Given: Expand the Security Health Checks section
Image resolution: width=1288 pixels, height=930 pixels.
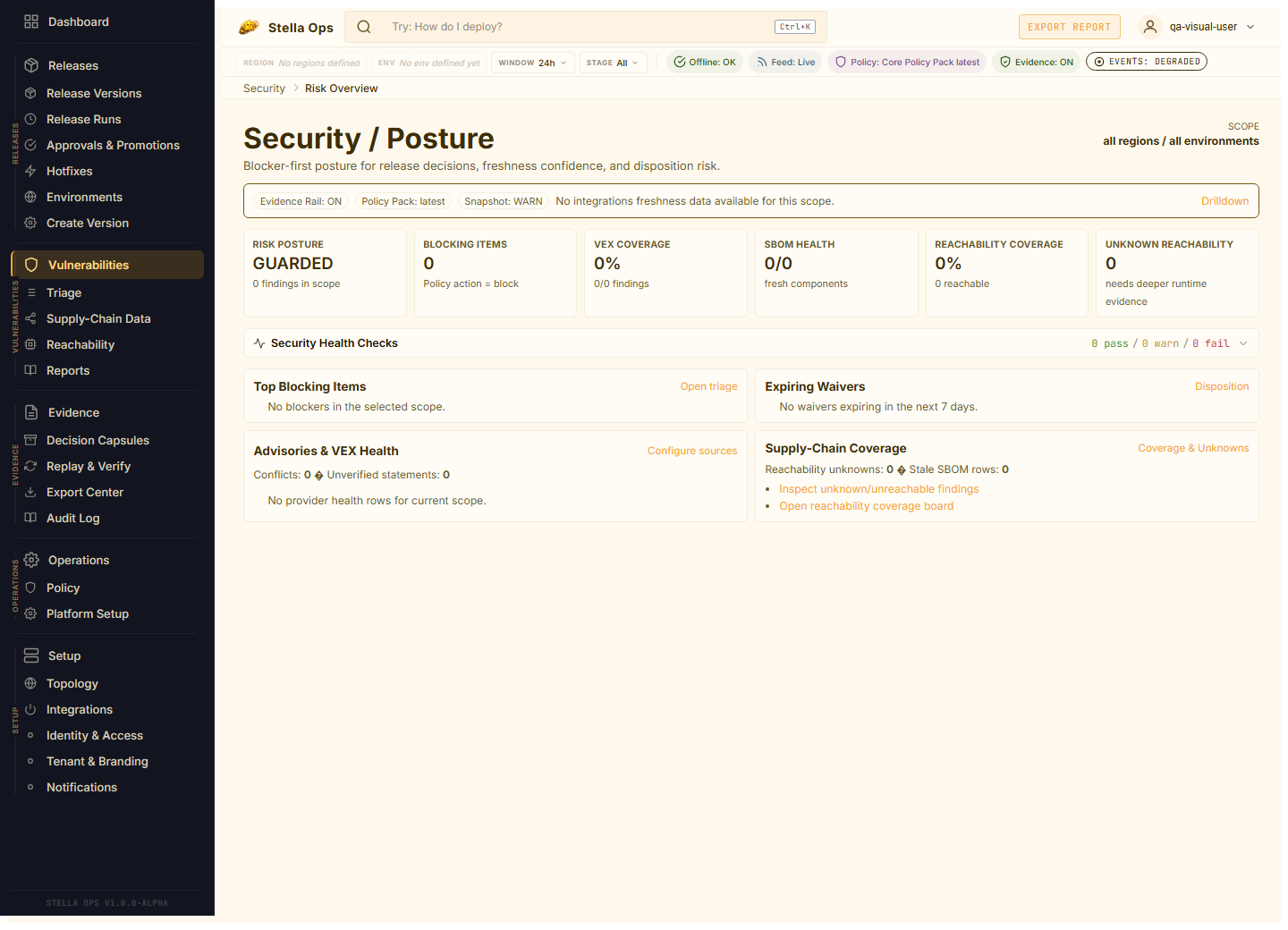Looking at the screenshot, I should pos(1242,343).
